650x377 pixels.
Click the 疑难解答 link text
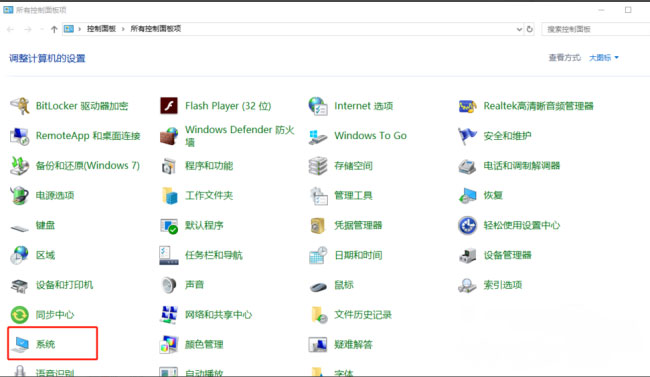(354, 344)
